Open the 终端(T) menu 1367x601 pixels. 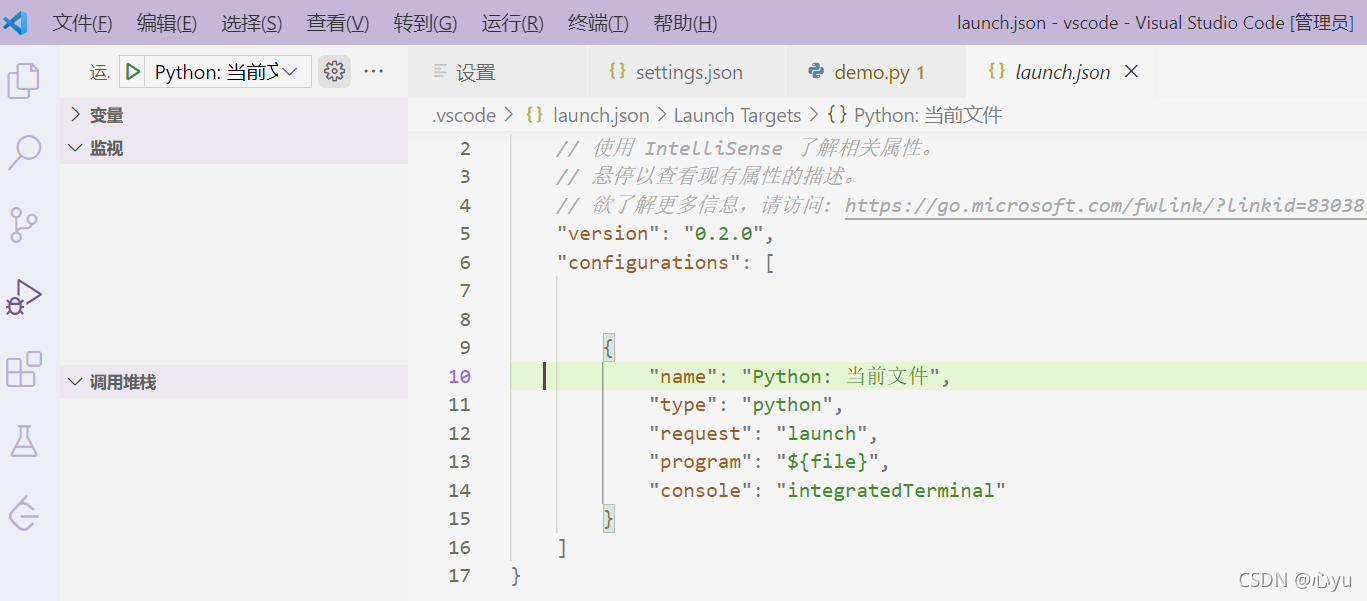click(598, 23)
